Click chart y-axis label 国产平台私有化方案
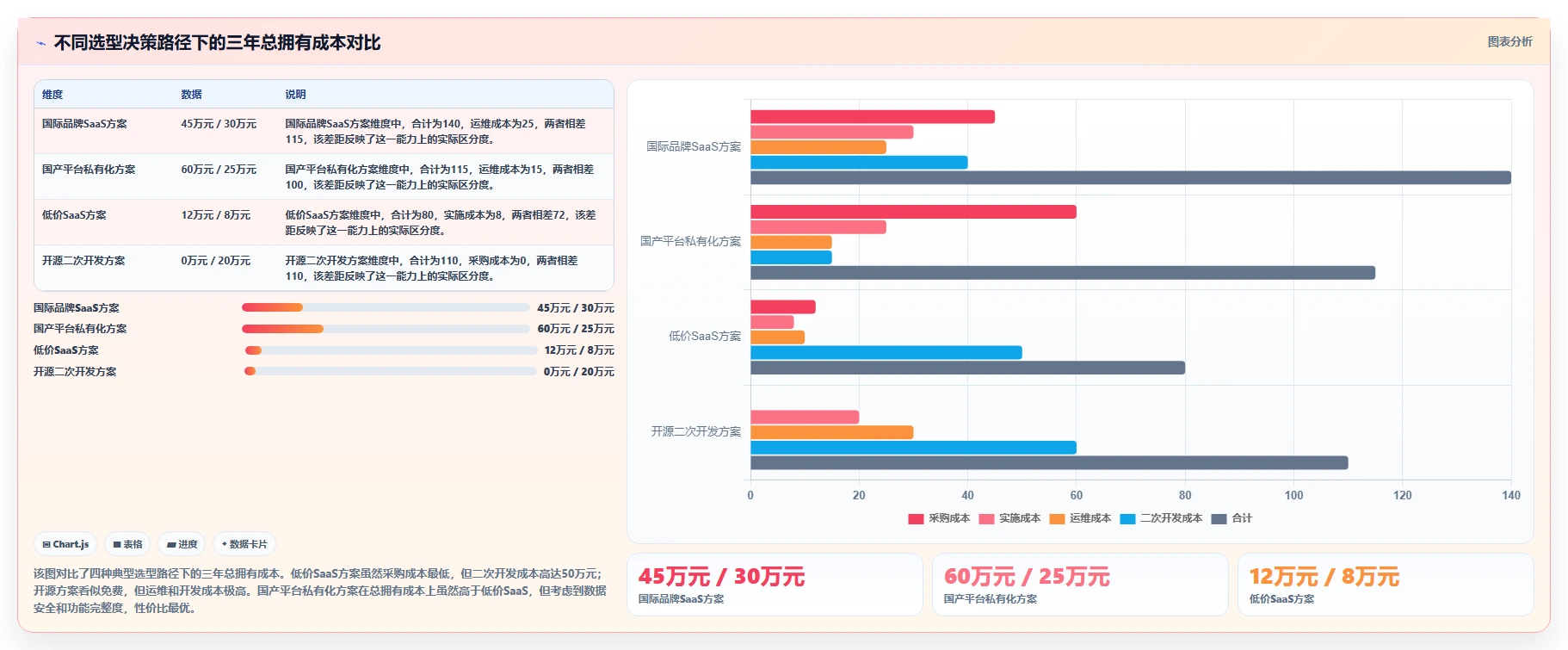1568x650 pixels. pyautogui.click(x=690, y=242)
